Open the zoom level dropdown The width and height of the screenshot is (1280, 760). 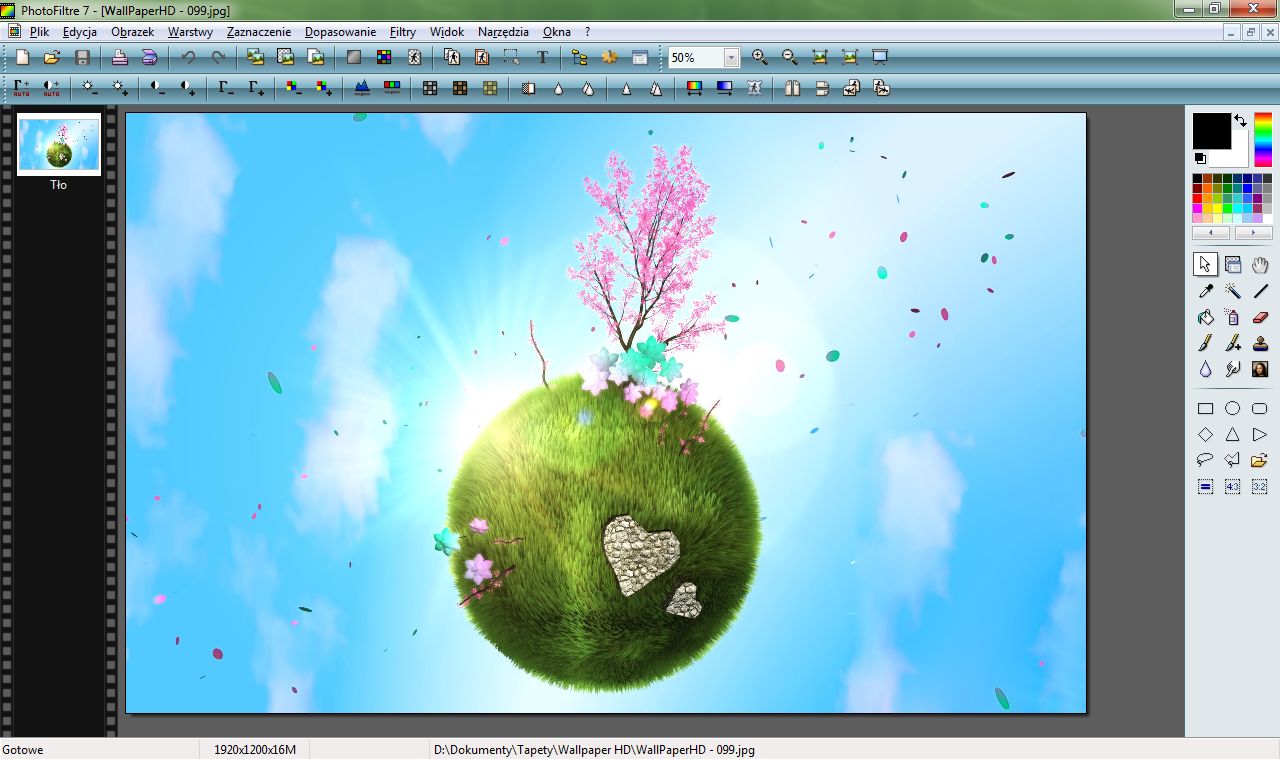pyautogui.click(x=732, y=57)
